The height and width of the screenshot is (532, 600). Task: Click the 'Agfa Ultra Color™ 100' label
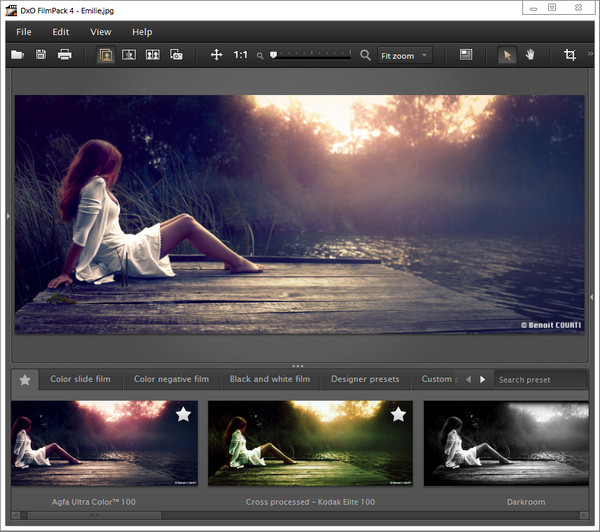(94, 502)
